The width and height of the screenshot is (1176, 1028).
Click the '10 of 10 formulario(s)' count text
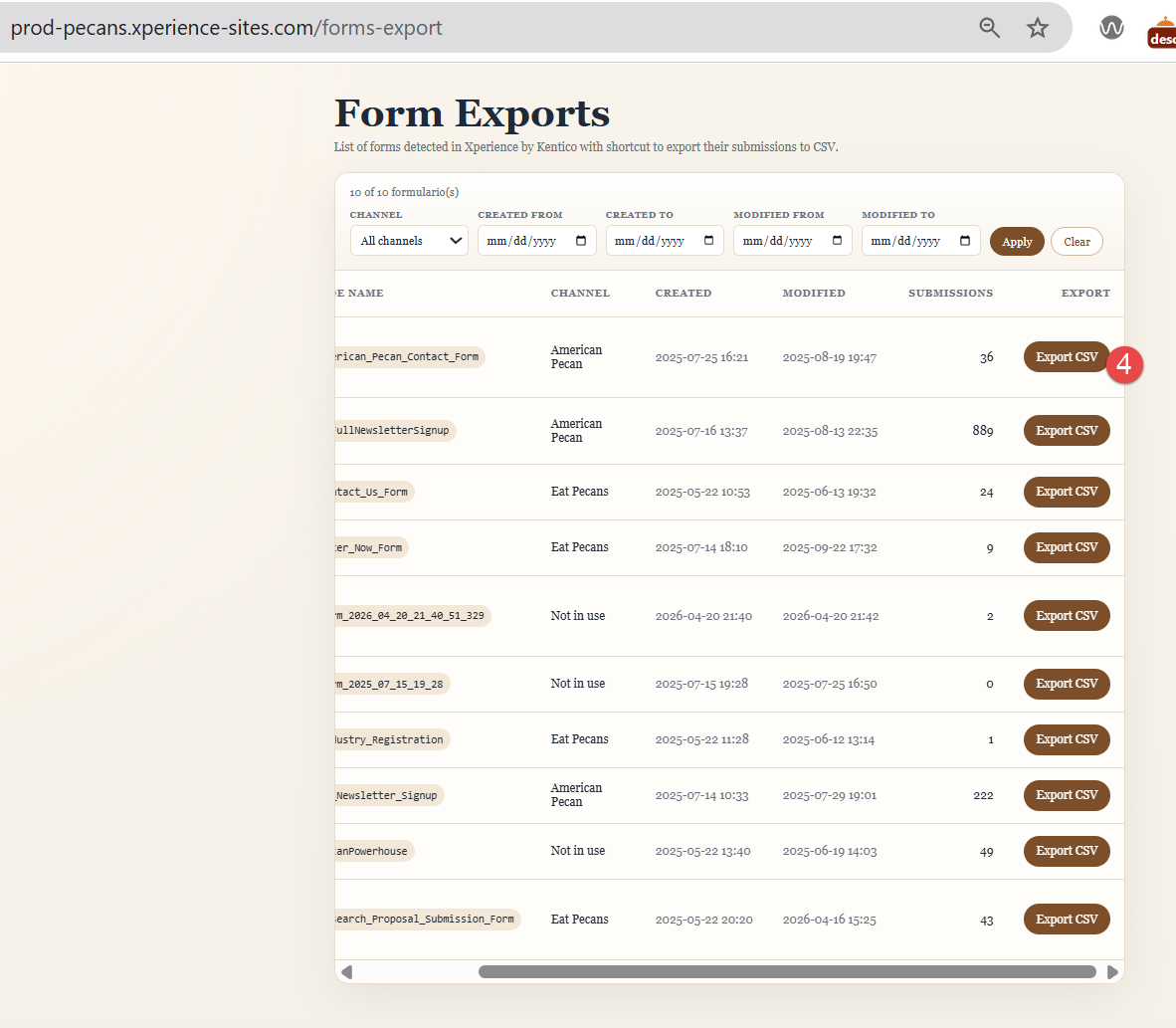coord(404,192)
